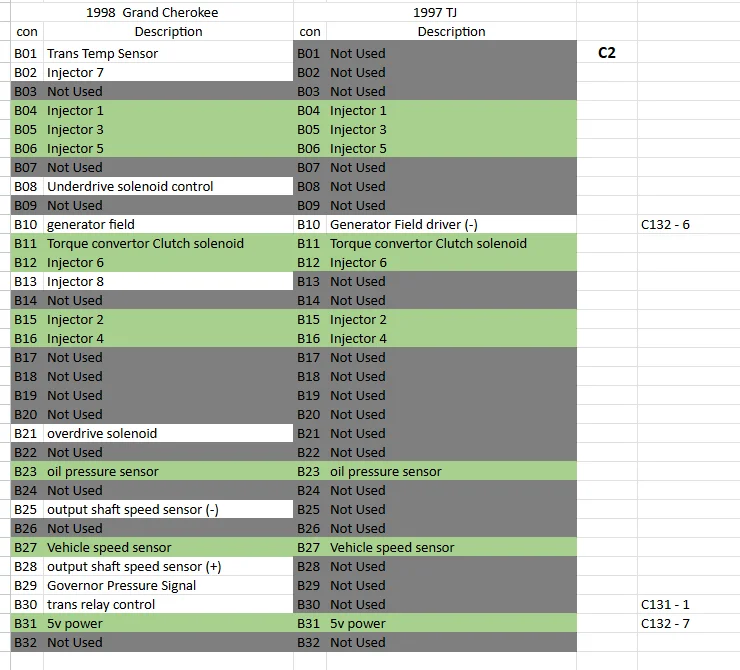Select the Underdrive solenoid control cell
The image size is (740, 670).
pyautogui.click(x=168, y=186)
